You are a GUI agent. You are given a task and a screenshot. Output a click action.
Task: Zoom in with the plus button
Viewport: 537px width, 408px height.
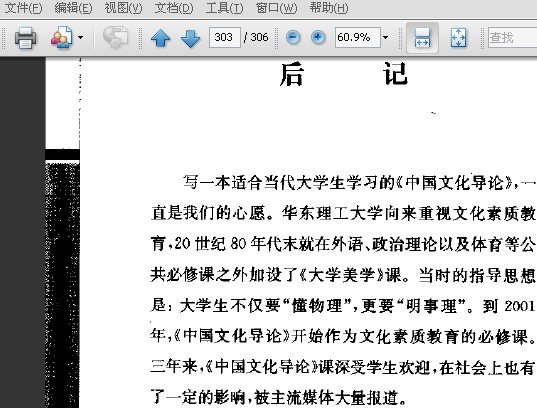coord(318,37)
